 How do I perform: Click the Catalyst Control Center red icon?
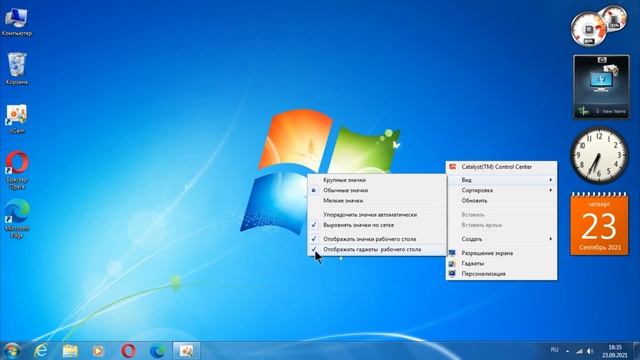pyautogui.click(x=452, y=167)
